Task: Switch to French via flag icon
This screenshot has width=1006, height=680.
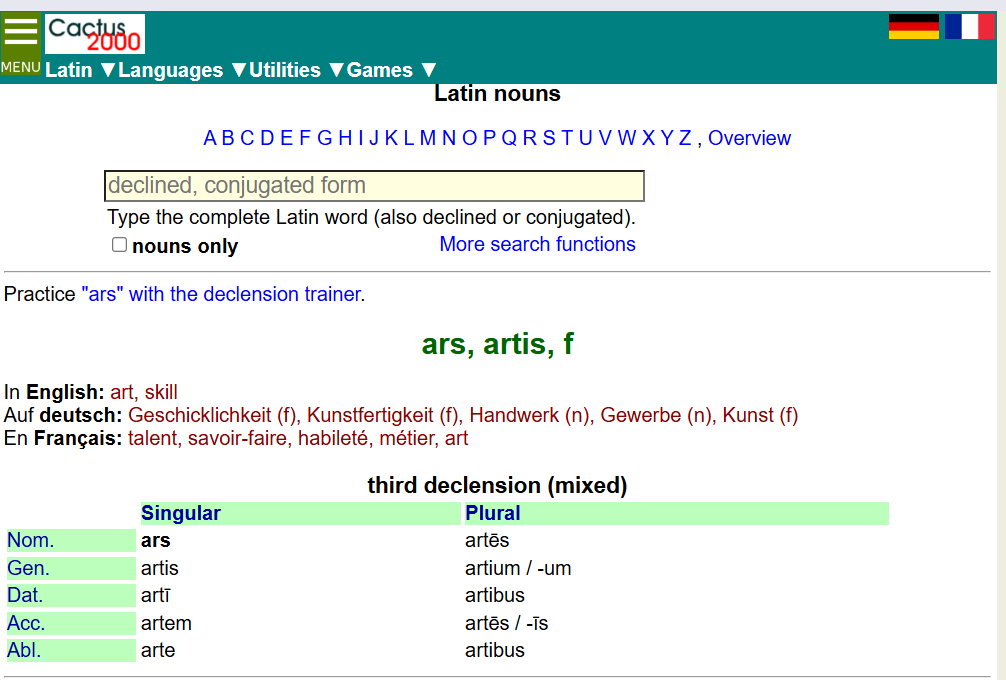Action: click(969, 27)
